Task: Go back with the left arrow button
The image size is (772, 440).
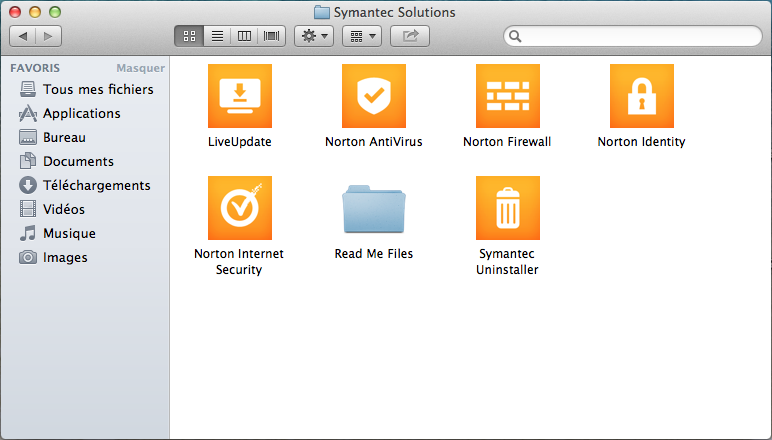Action: point(23,36)
